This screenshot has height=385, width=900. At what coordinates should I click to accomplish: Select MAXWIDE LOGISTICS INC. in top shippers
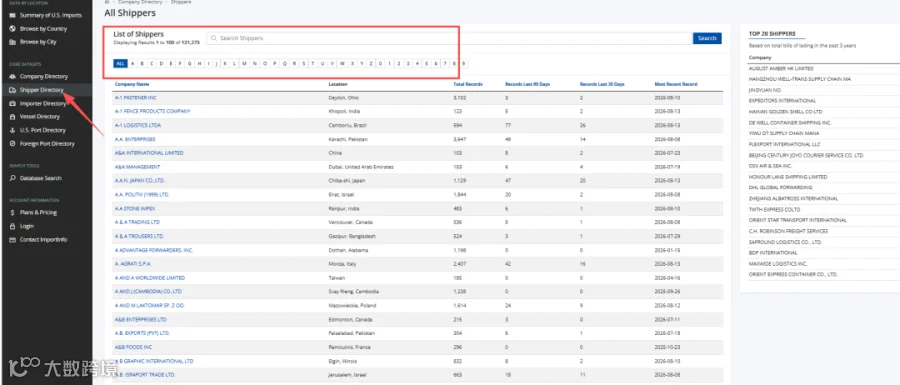[778, 264]
